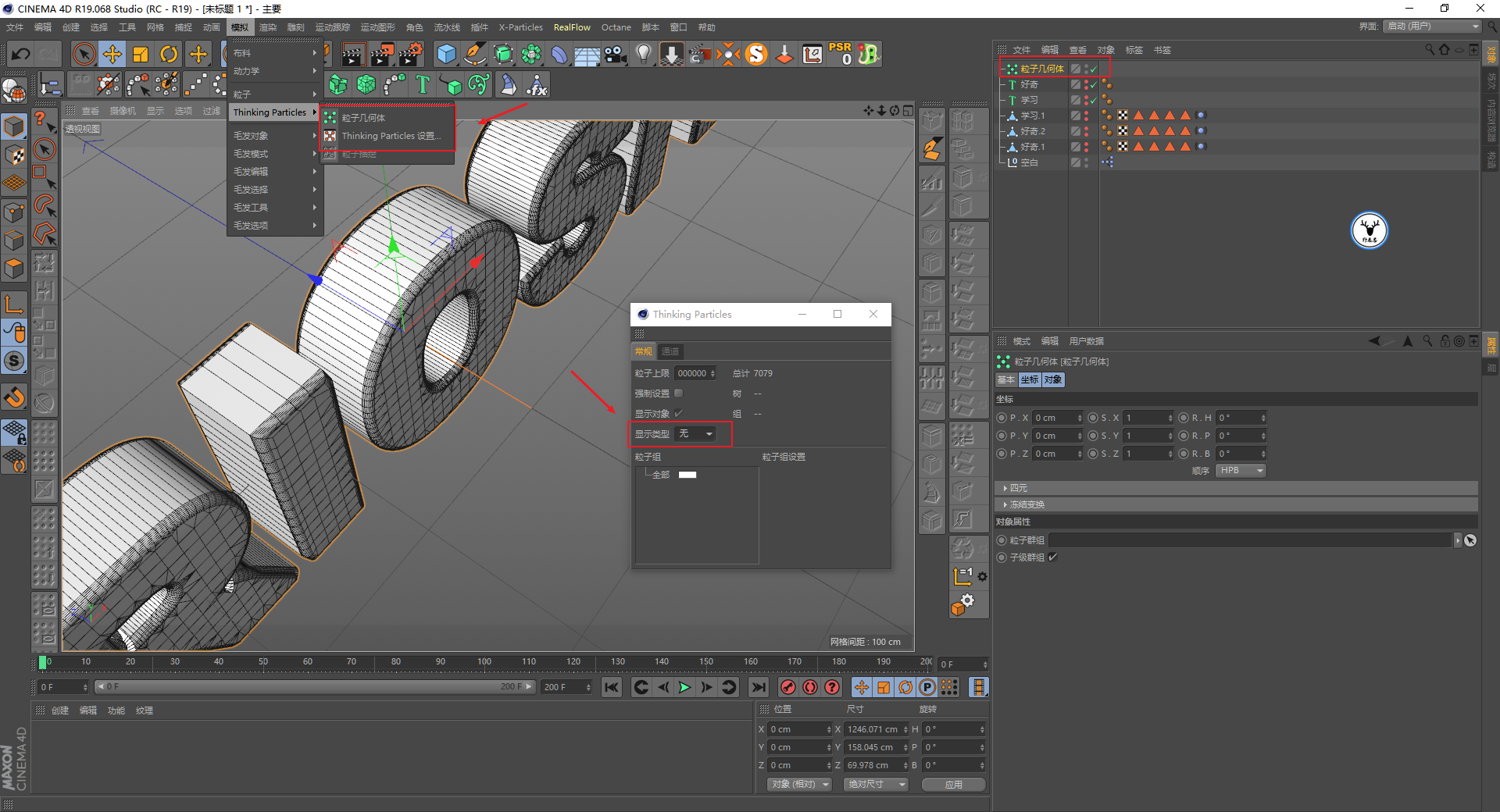Select the Rotate tool icon
The image size is (1500, 812).
click(169, 54)
